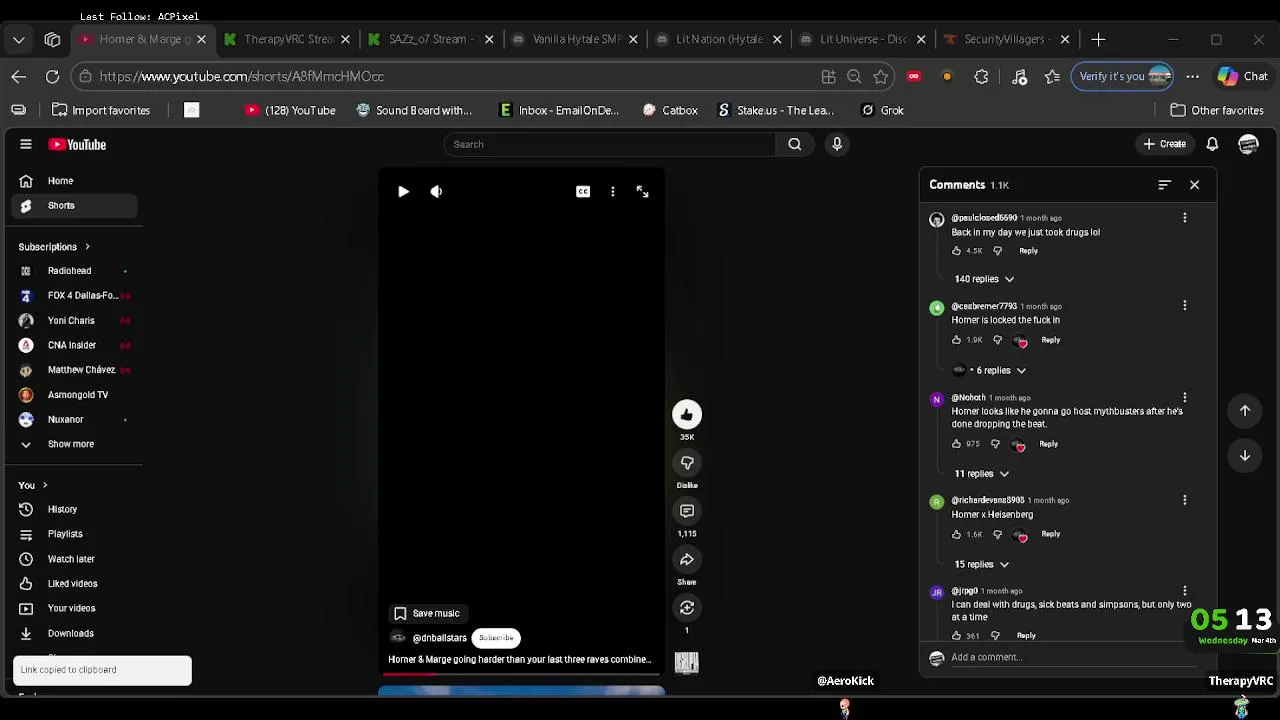Open History in the sidebar
The image size is (1280, 720).
coord(75,509)
